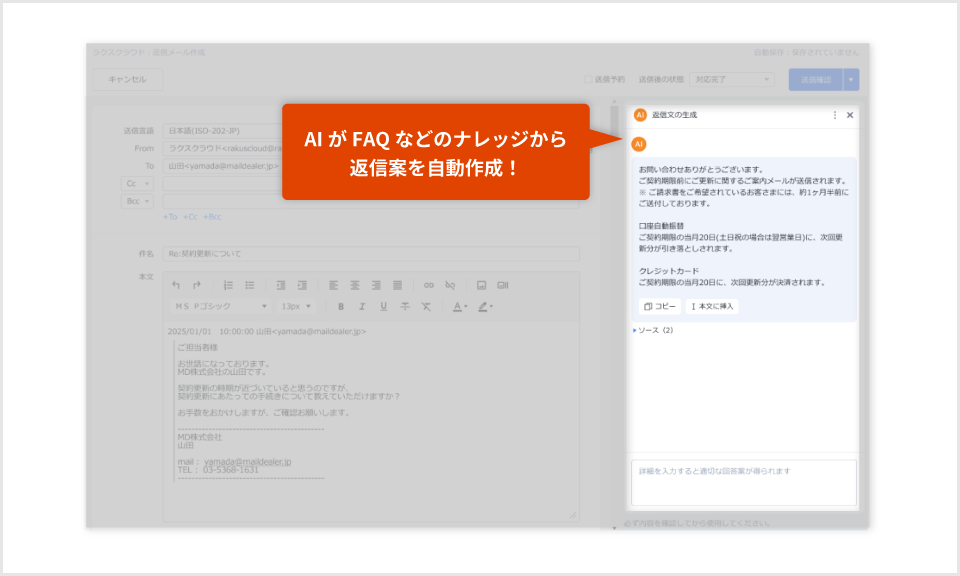Screen dimensions: 960x576
Task: Clear formatting with the remove-format icon
Action: [x=426, y=307]
